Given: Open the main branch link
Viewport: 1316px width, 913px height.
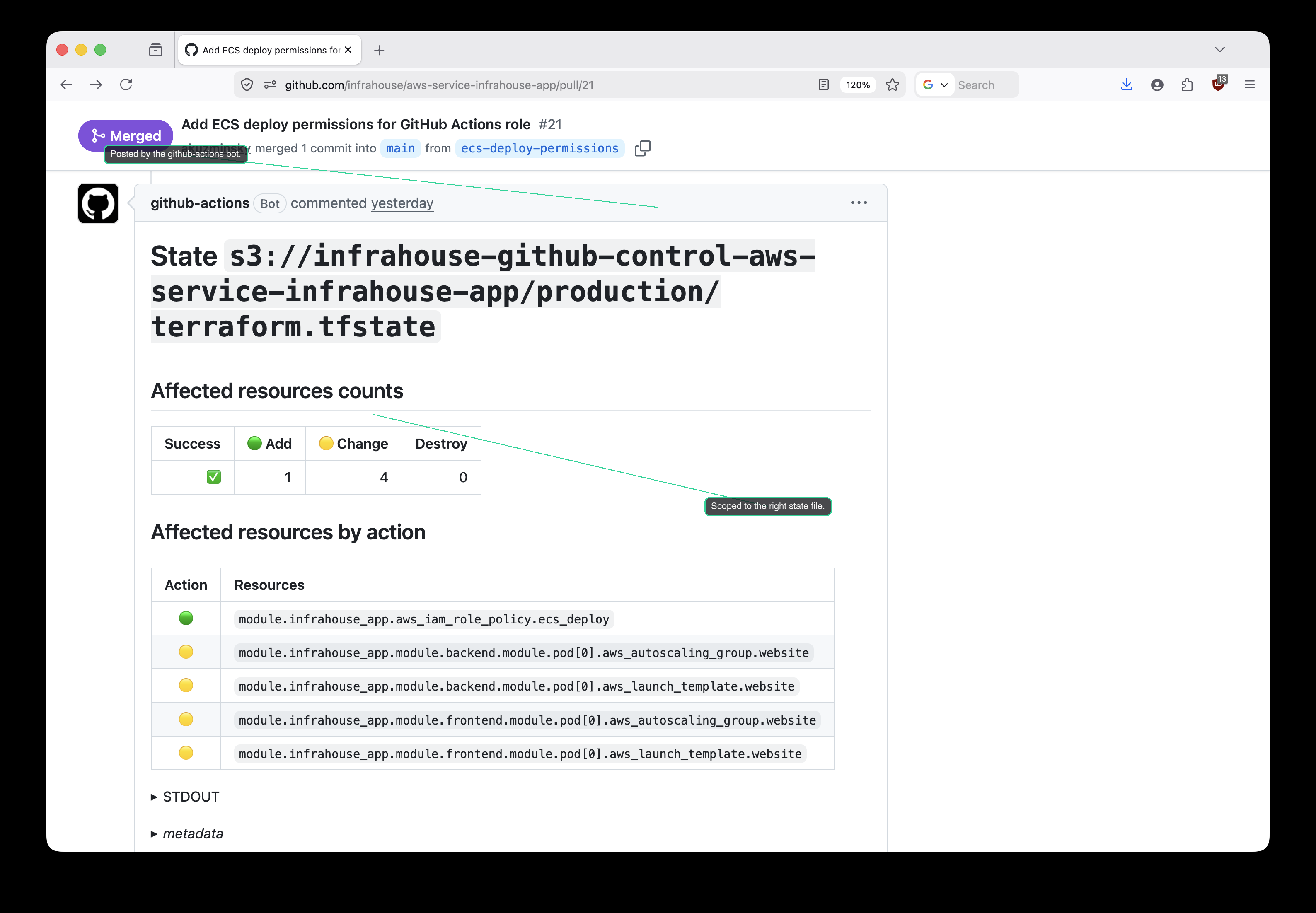Looking at the screenshot, I should 401,148.
